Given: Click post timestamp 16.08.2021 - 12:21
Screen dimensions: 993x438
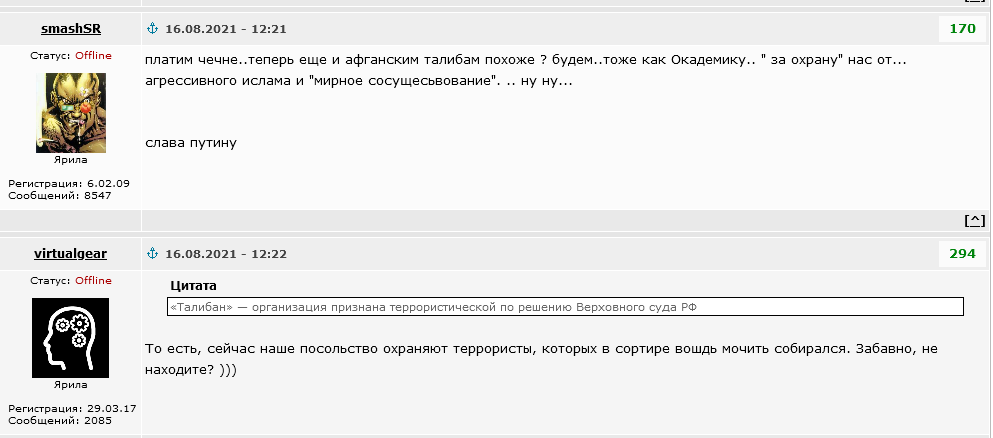Looking at the screenshot, I should pos(226,29).
